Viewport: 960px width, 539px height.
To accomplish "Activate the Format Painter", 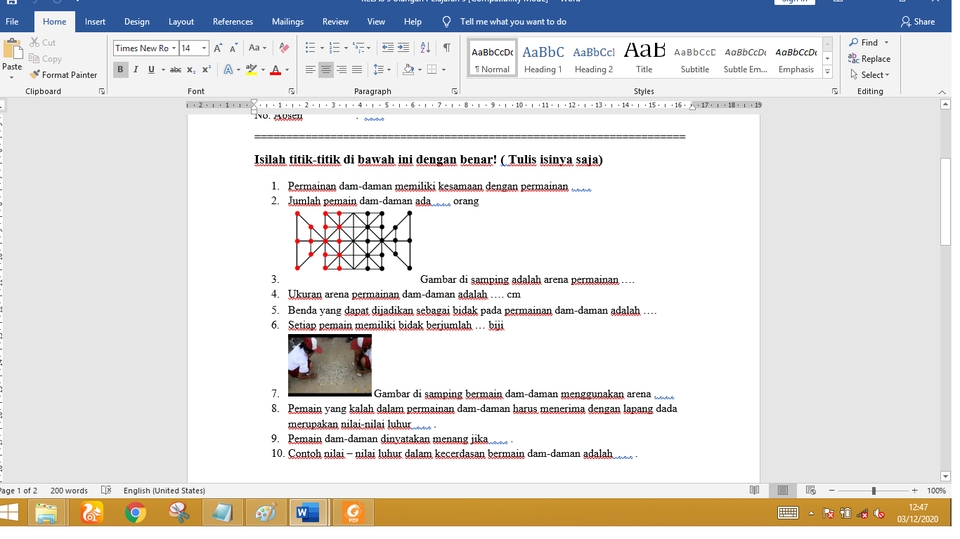I will (63, 75).
